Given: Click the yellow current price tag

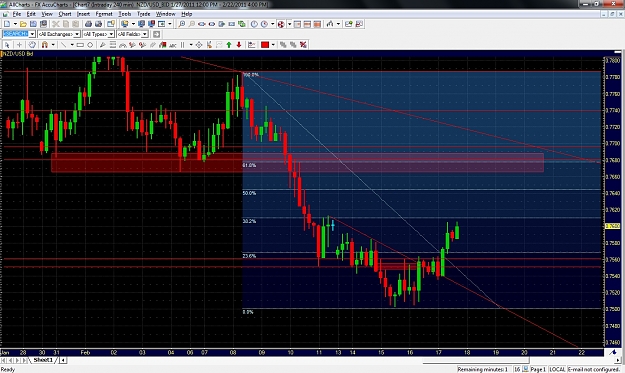Looking at the screenshot, I should click(x=613, y=226).
